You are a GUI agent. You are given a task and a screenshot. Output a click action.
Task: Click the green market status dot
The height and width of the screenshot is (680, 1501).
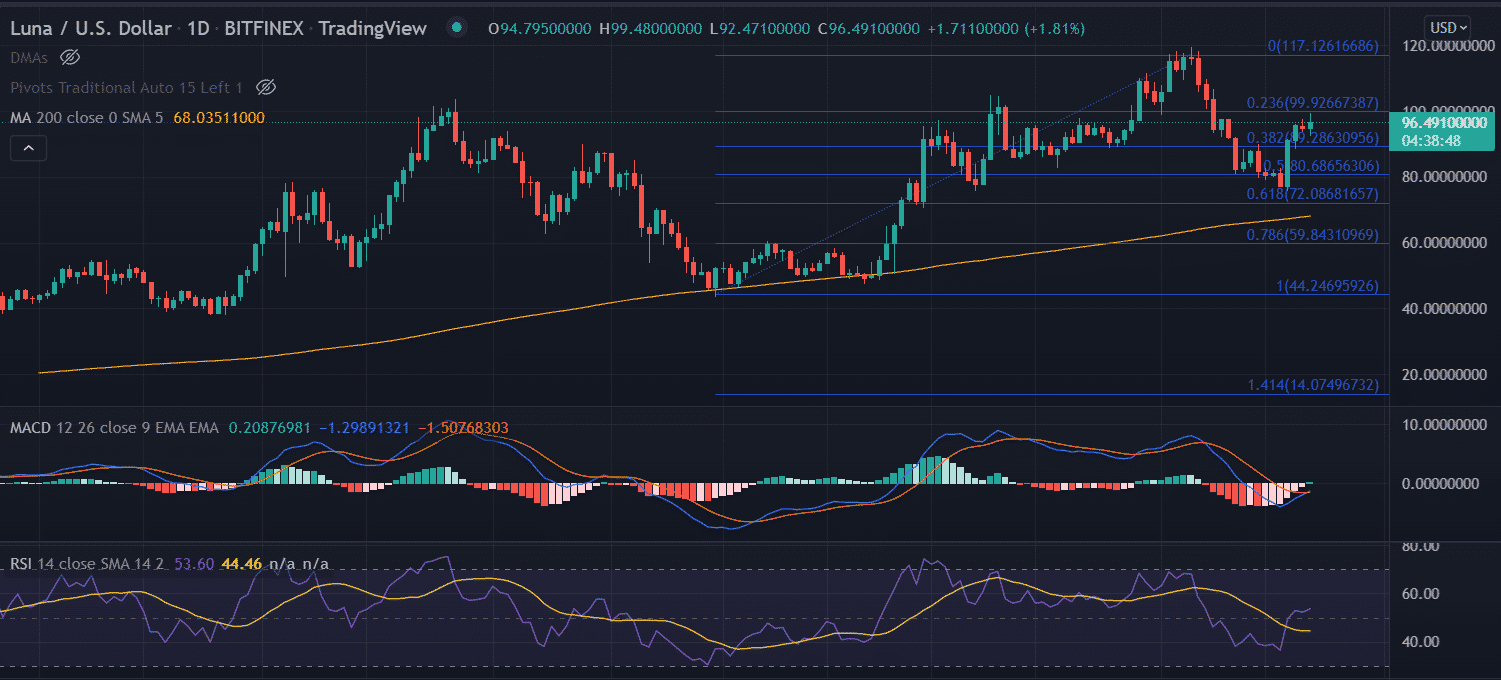(x=457, y=27)
